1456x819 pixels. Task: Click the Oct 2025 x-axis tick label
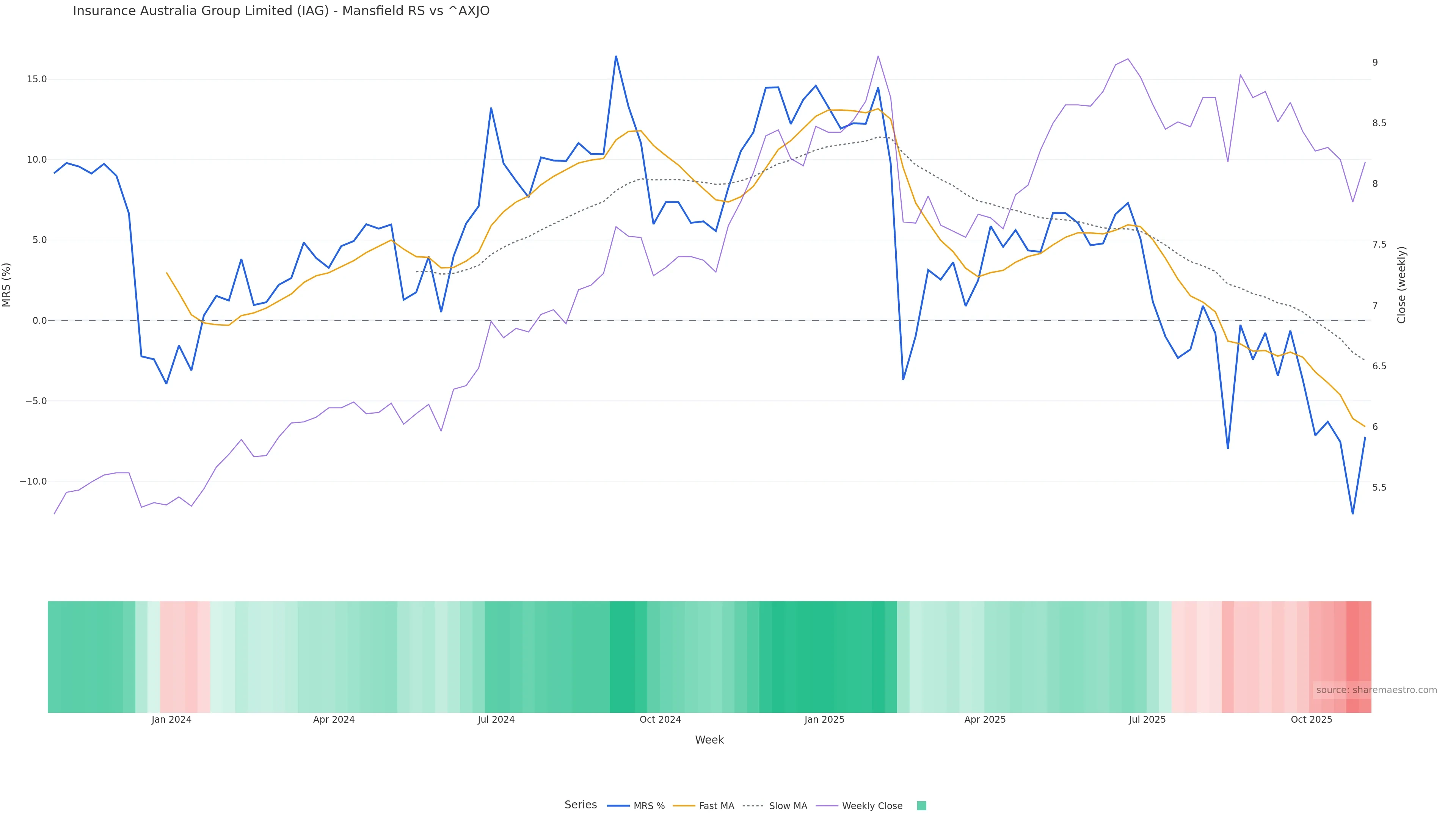[x=1311, y=720]
